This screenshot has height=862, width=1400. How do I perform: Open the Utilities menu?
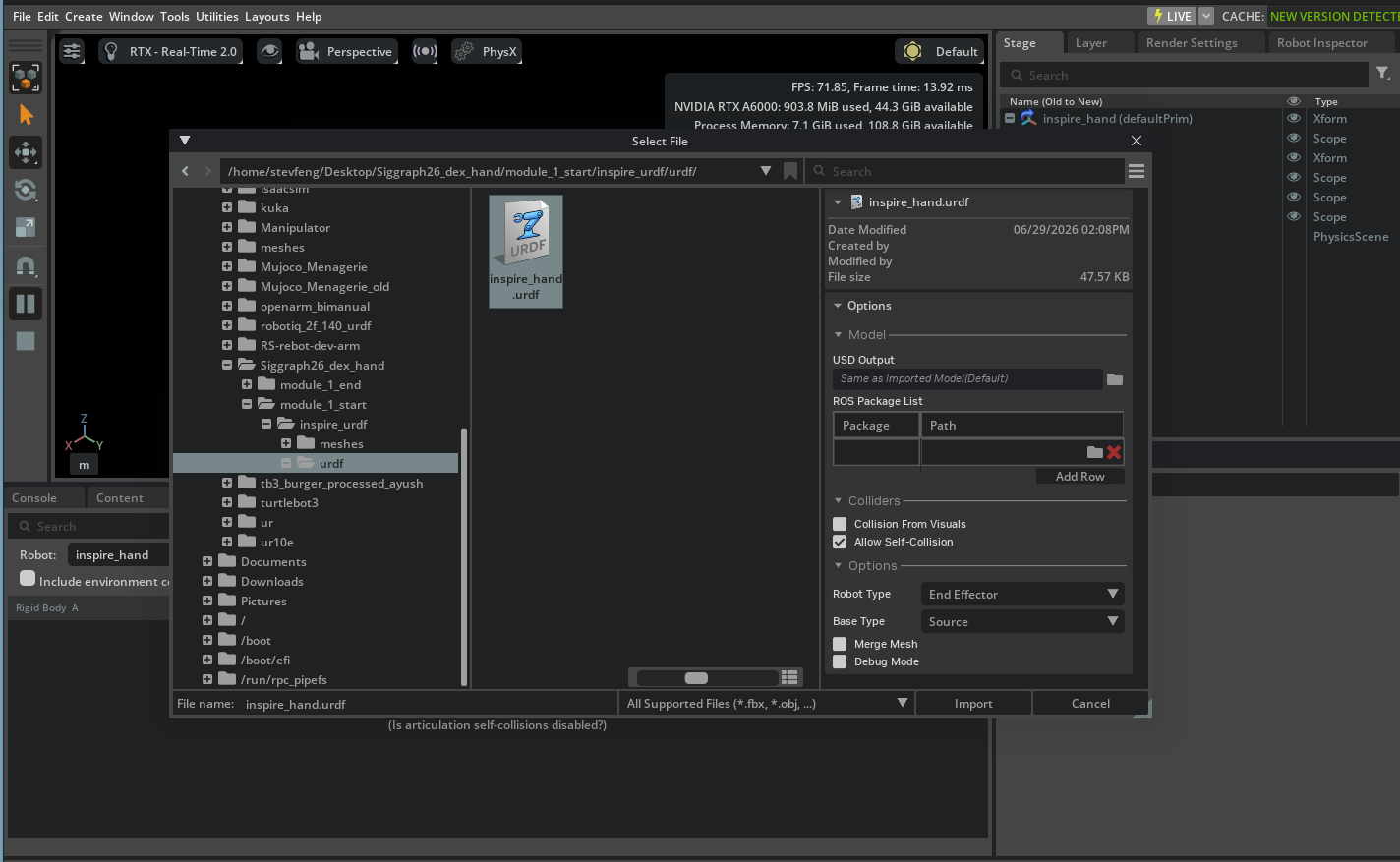pos(217,16)
